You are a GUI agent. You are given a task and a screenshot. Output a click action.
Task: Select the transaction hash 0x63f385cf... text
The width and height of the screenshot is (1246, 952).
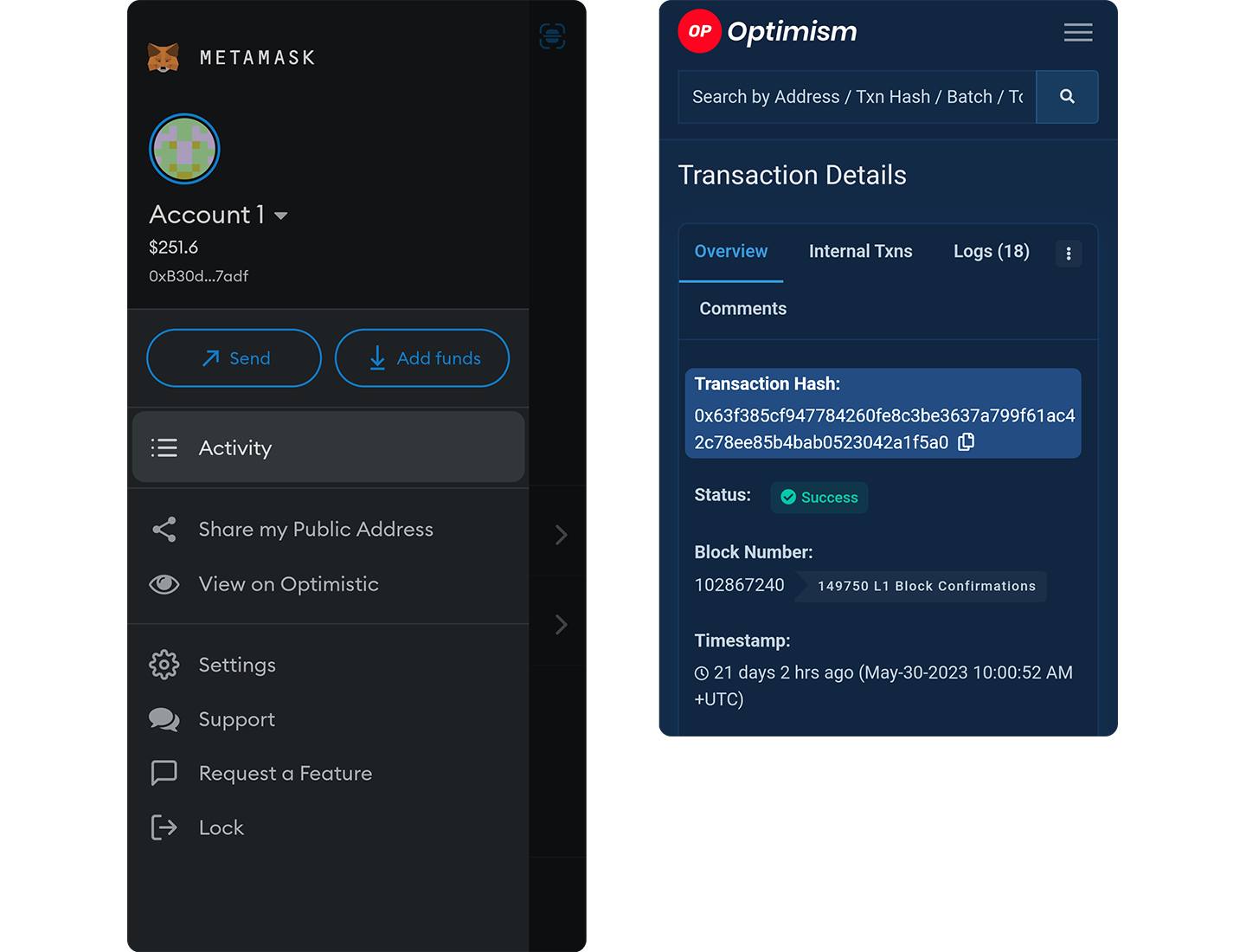[x=884, y=429]
